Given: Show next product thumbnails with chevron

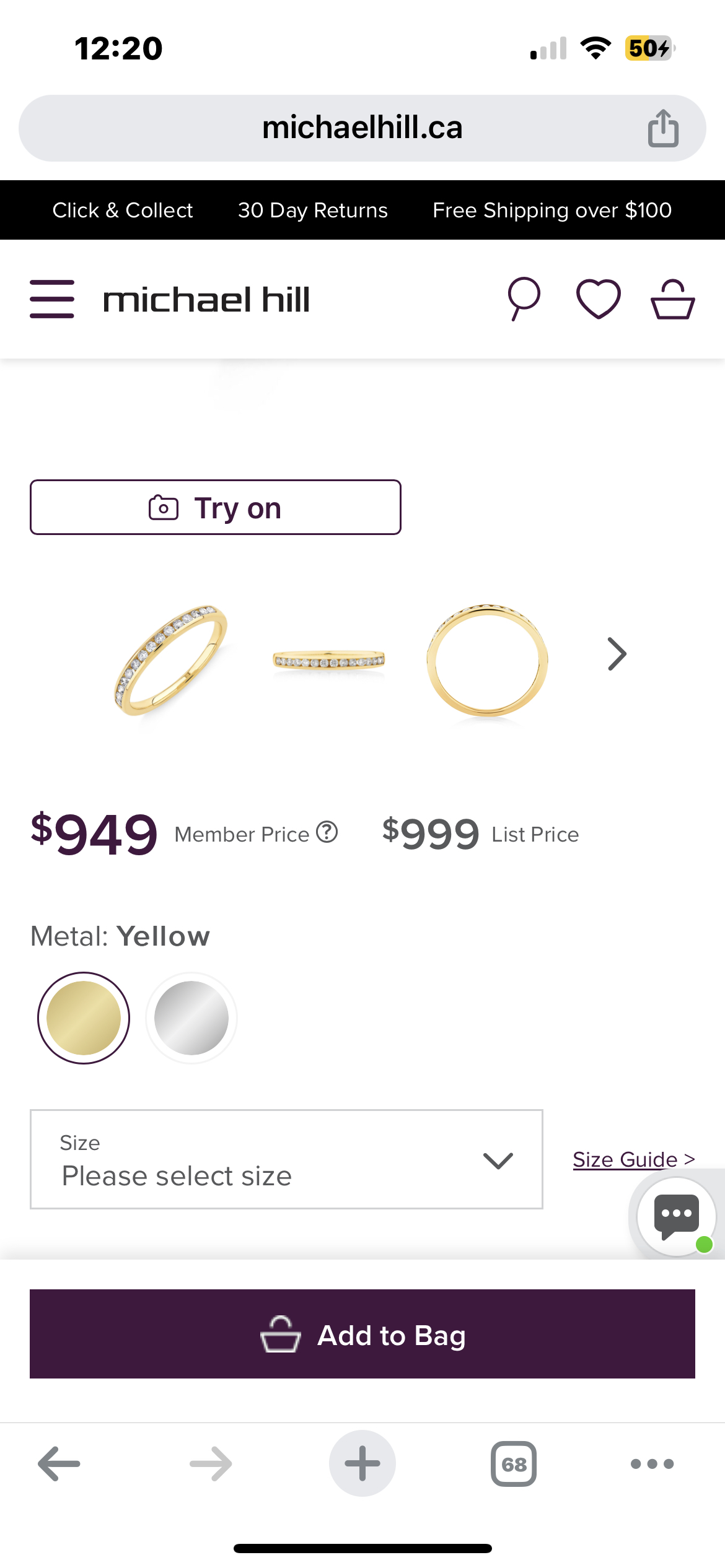Looking at the screenshot, I should click(x=617, y=654).
